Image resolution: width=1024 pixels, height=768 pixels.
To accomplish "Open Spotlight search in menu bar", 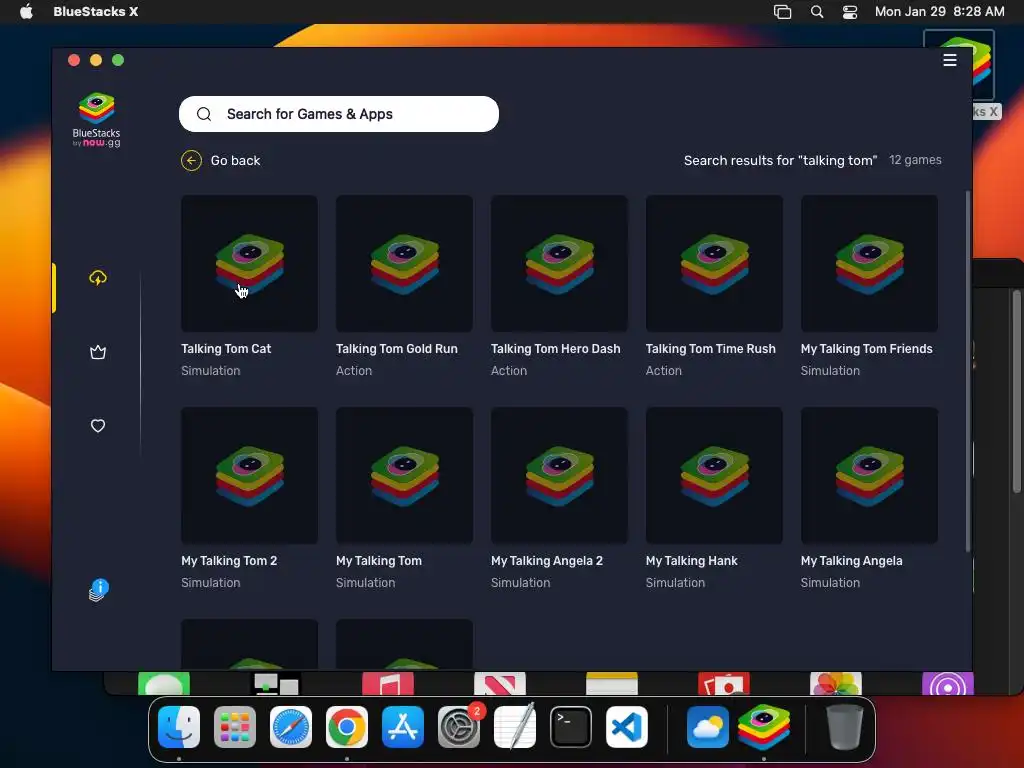I will [x=816, y=12].
